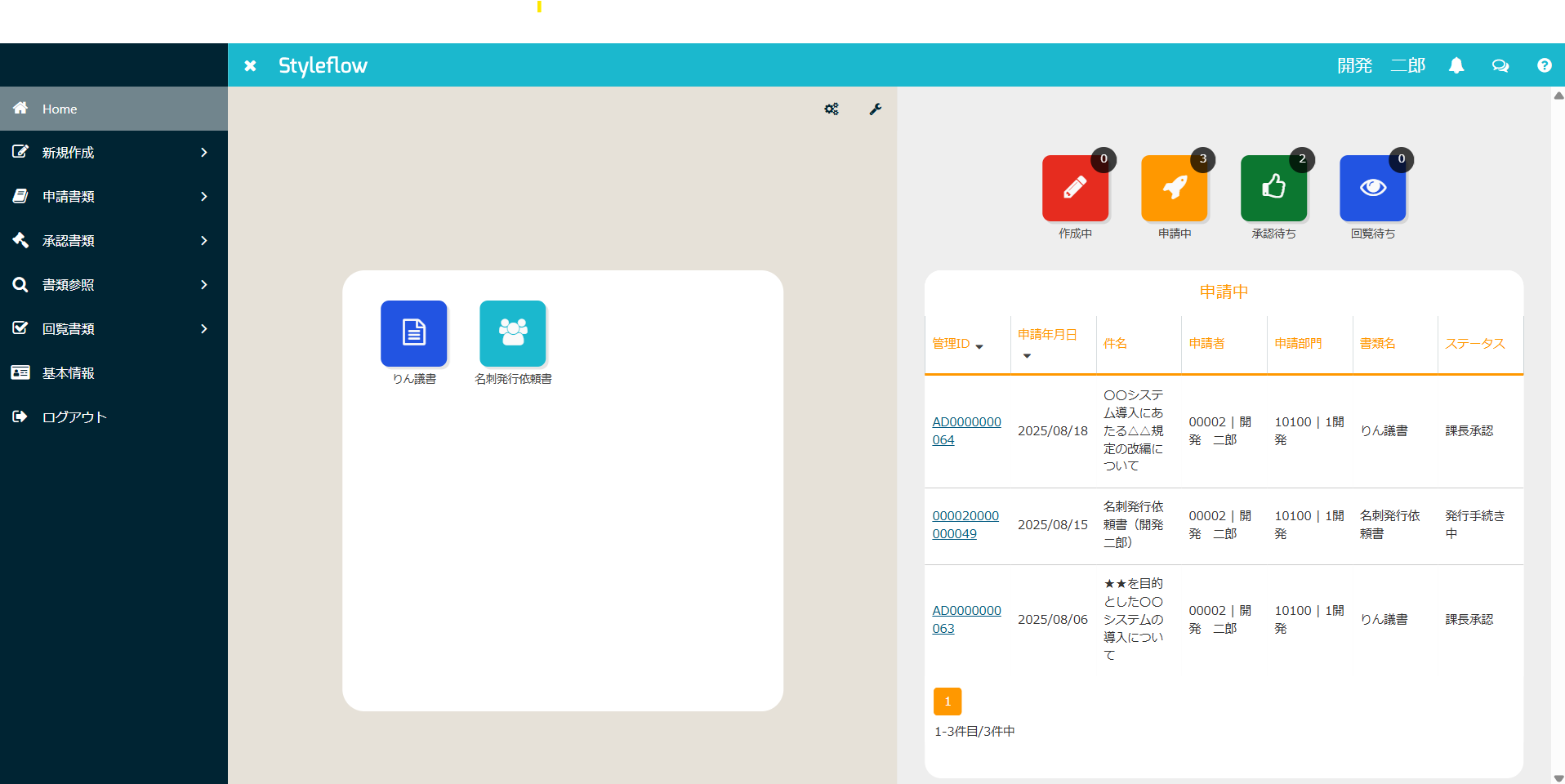The image size is (1565, 784).
Task: Click the 承認待ち thumbs-up status tile
Action: pyautogui.click(x=1273, y=189)
